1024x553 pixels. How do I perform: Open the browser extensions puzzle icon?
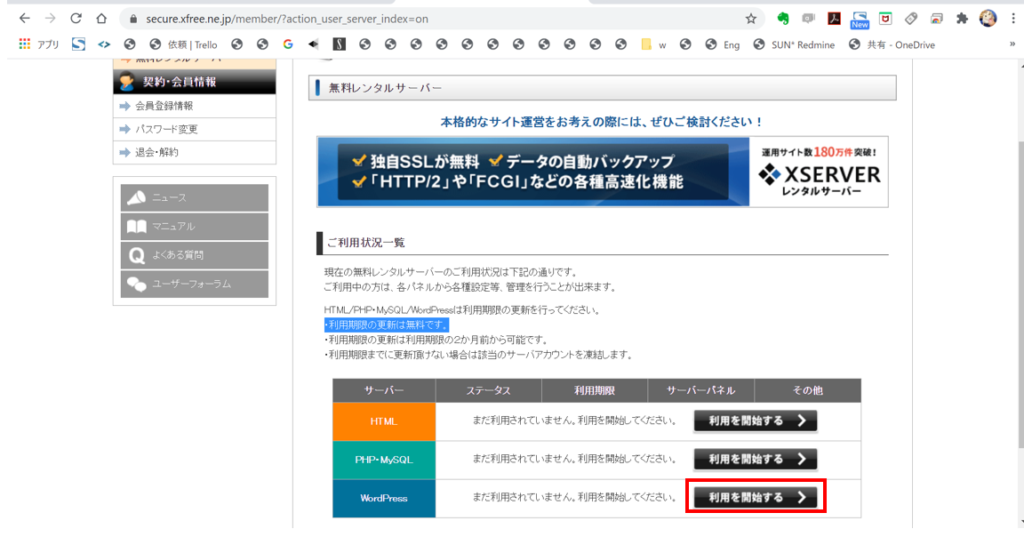point(962,18)
